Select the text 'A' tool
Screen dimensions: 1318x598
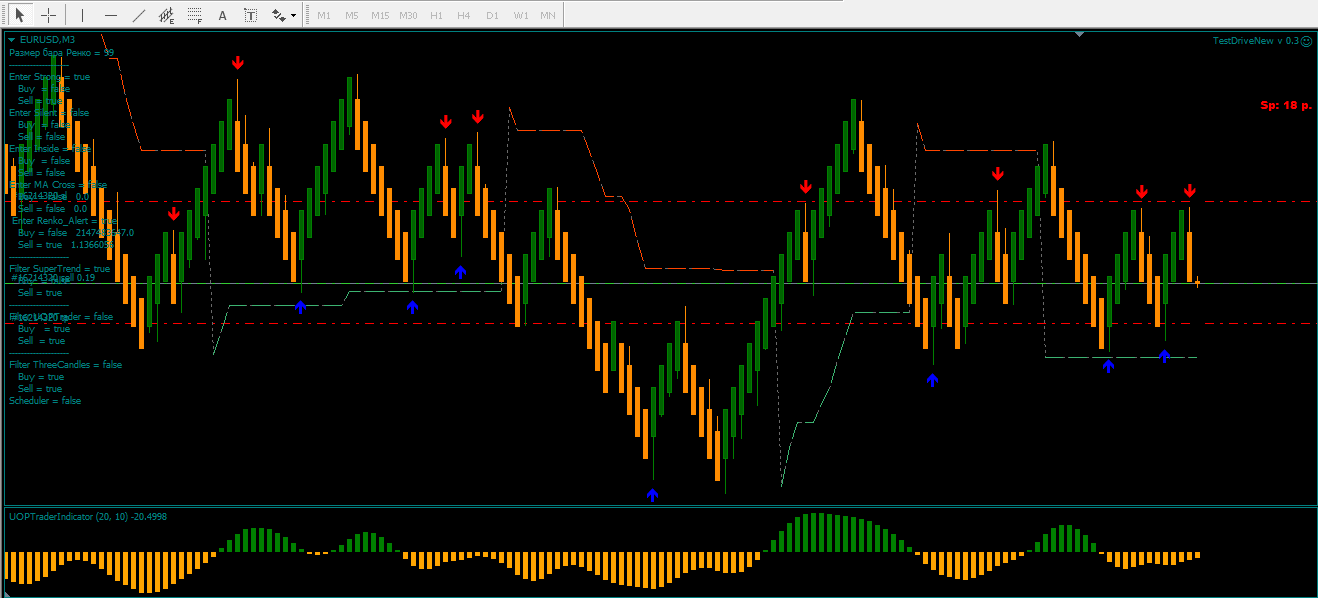(222, 15)
